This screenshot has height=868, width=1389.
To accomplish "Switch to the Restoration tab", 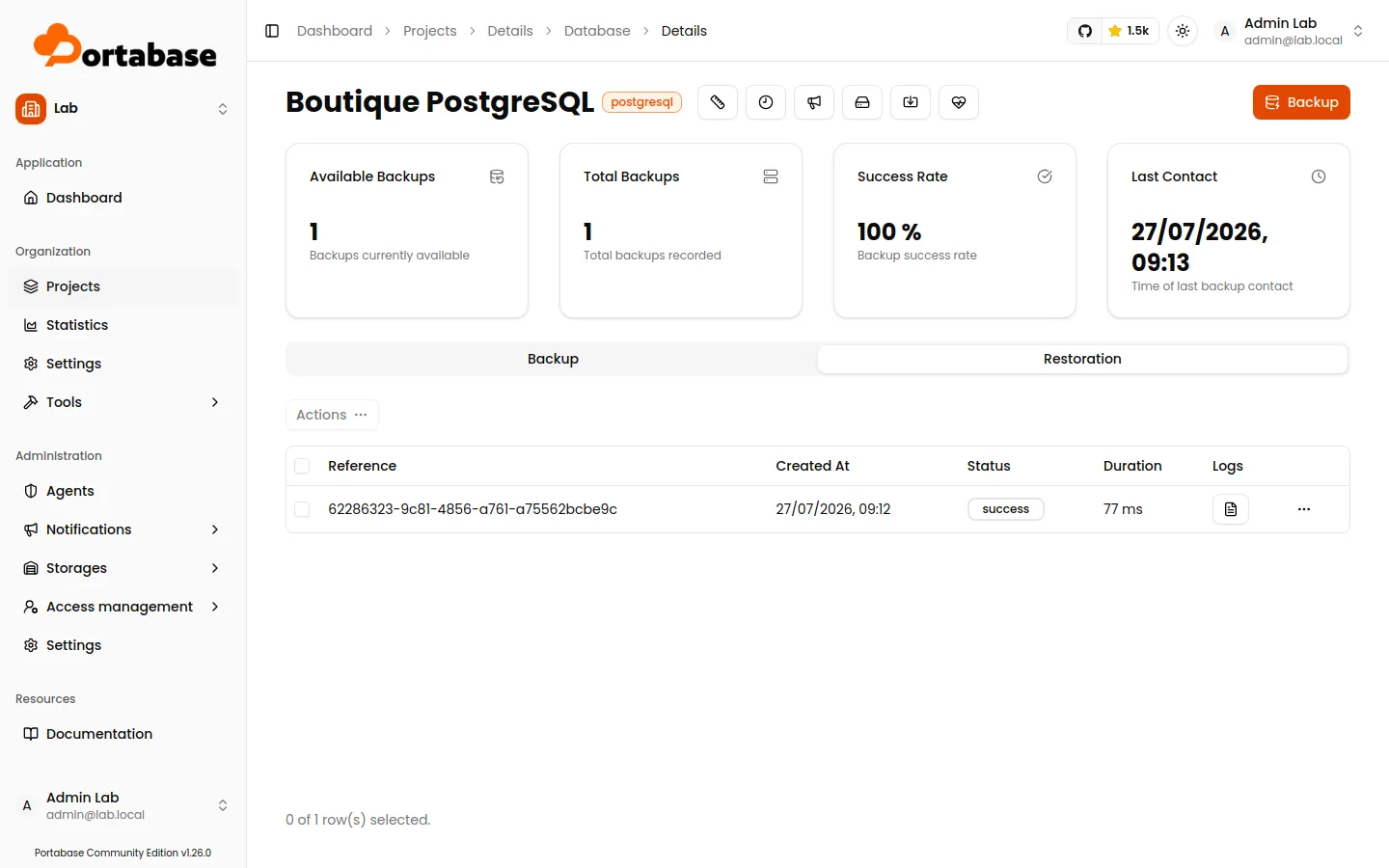I will (x=1082, y=359).
